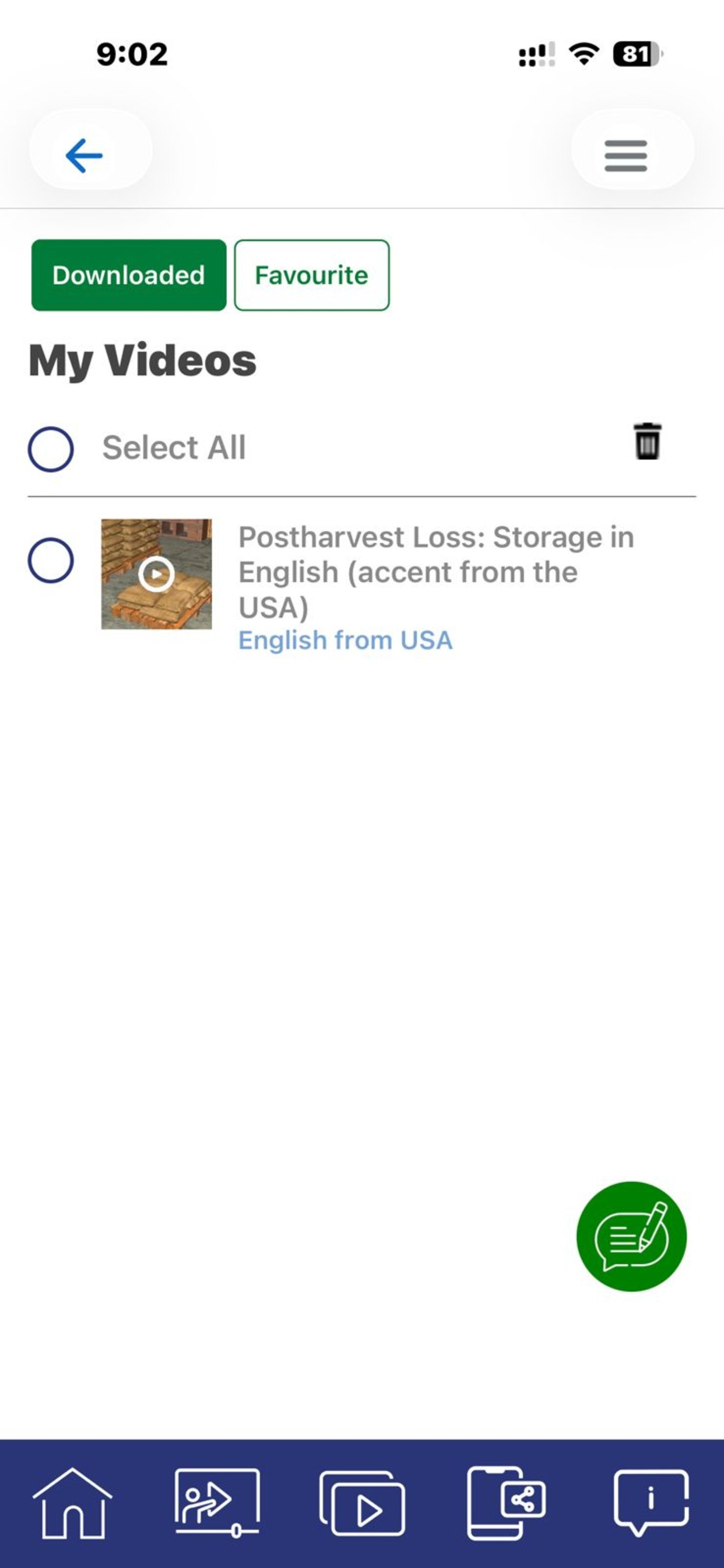Screen dimensions: 724x1568
Task: Open the training presentation icon
Action: pos(217,1503)
